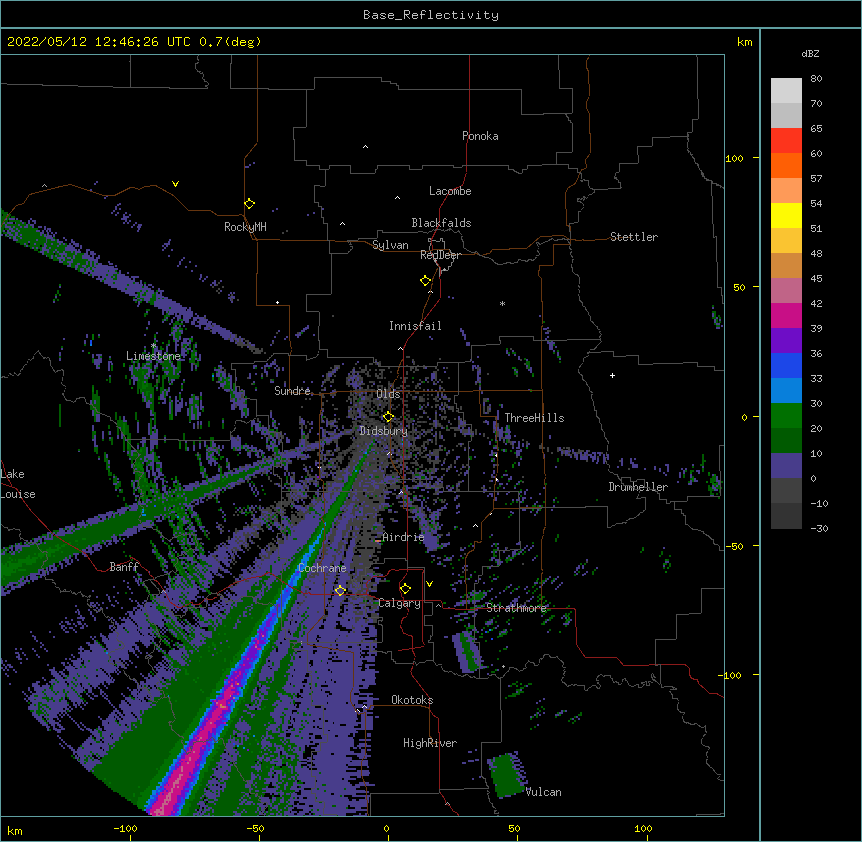862x842 pixels.
Task: Select the yellow diamond marker below Cochrane
Action: [340, 591]
